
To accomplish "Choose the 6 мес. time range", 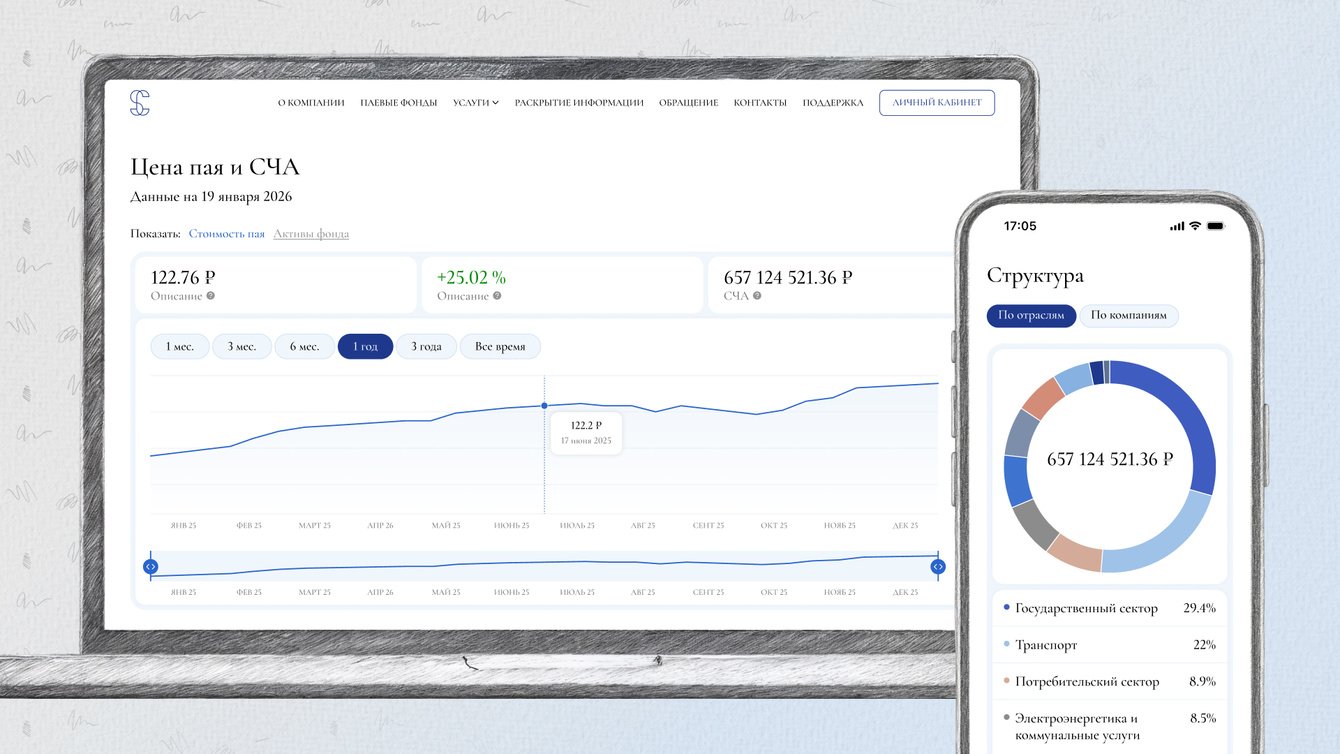I will tap(305, 347).
